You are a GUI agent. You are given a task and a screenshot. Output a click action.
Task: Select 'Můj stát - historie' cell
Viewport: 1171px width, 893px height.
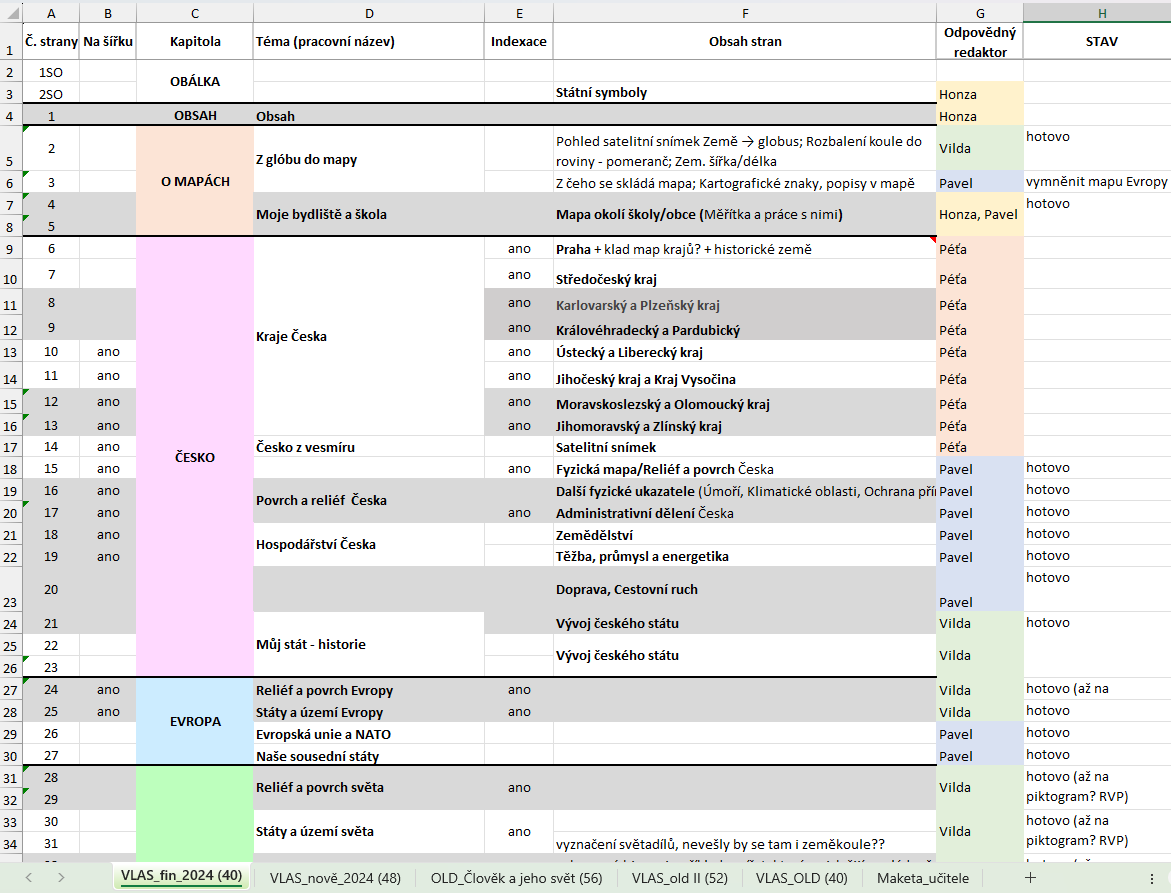pos(369,644)
